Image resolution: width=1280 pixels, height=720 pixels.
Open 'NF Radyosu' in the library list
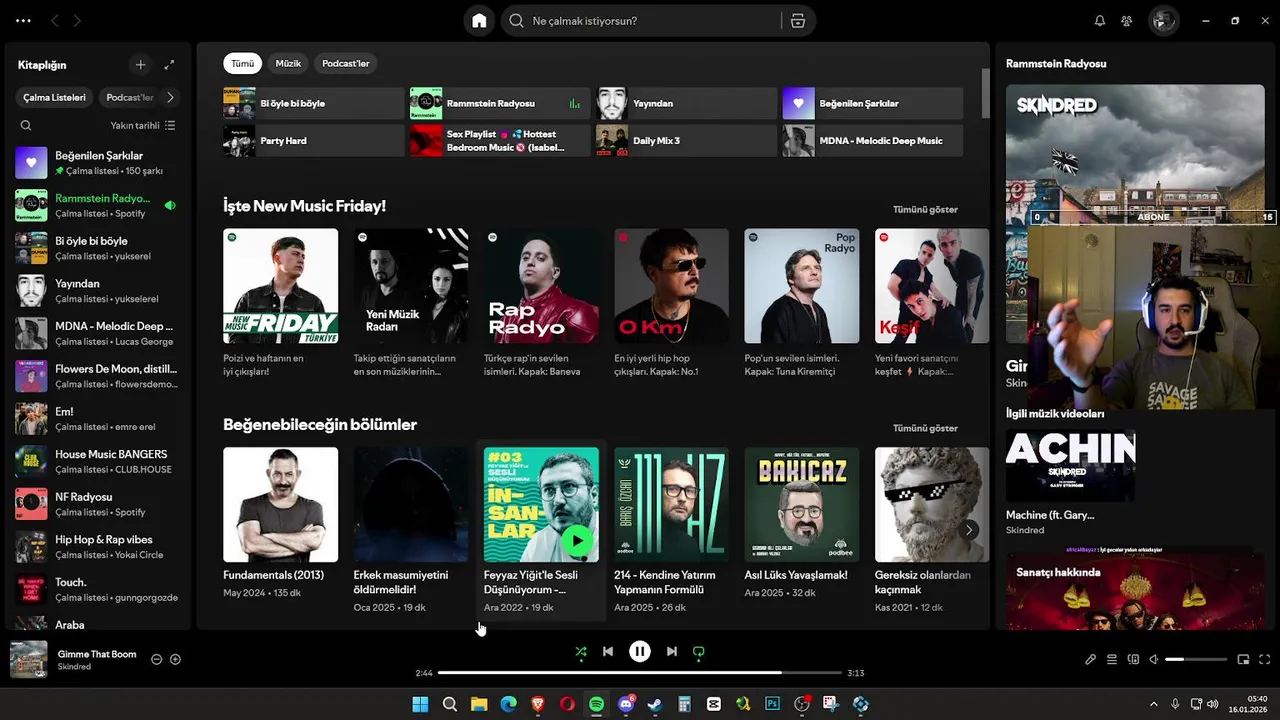tap(97, 504)
